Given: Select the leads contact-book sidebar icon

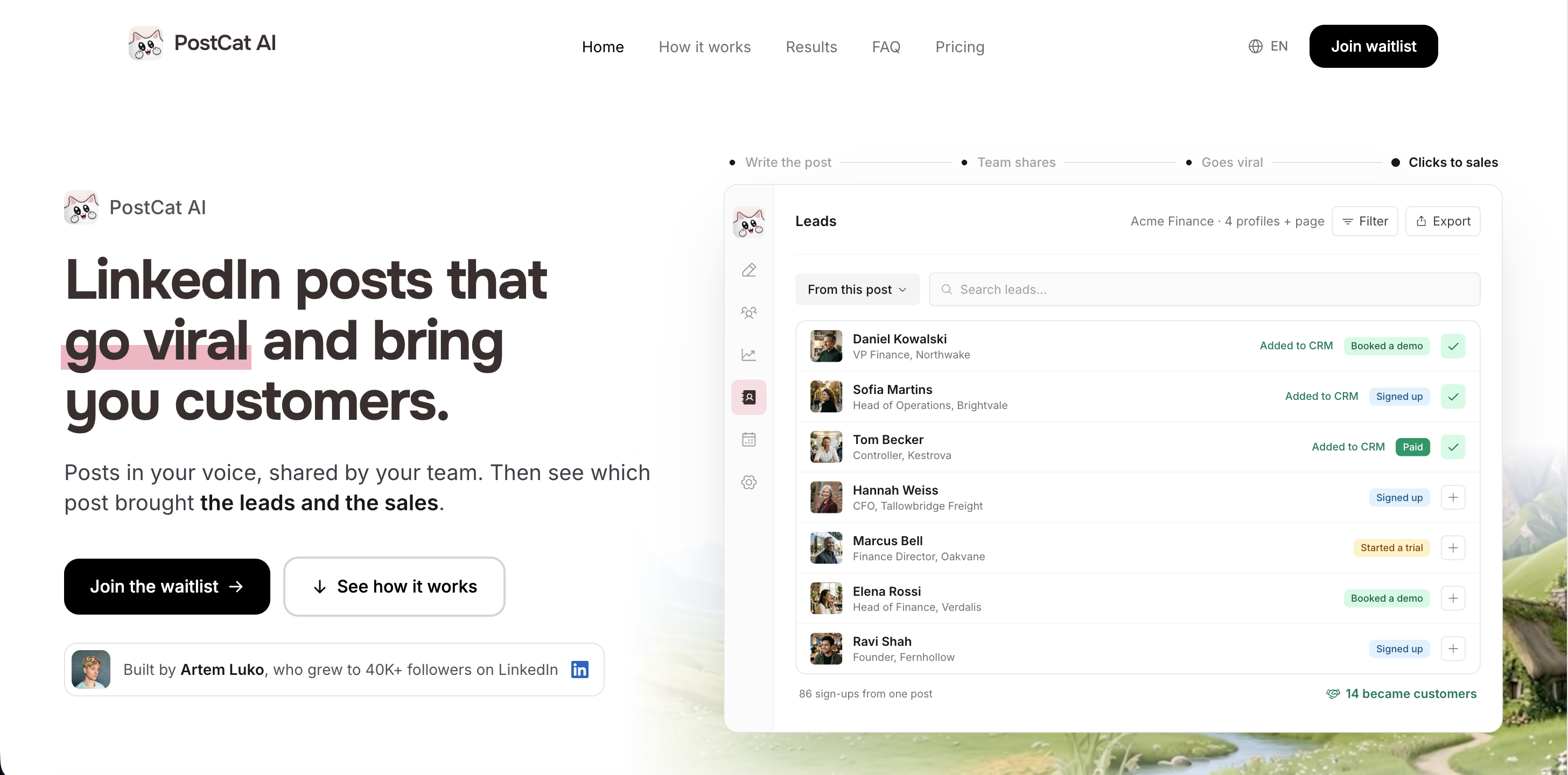Looking at the screenshot, I should [x=748, y=397].
